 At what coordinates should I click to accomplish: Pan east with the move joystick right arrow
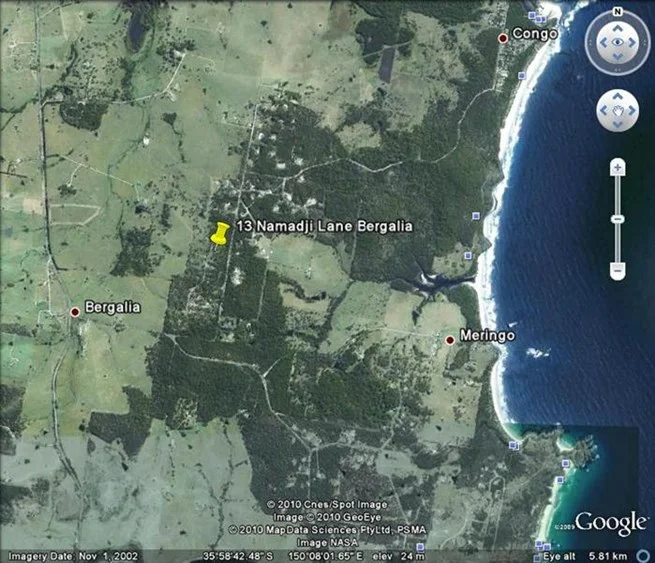click(631, 110)
